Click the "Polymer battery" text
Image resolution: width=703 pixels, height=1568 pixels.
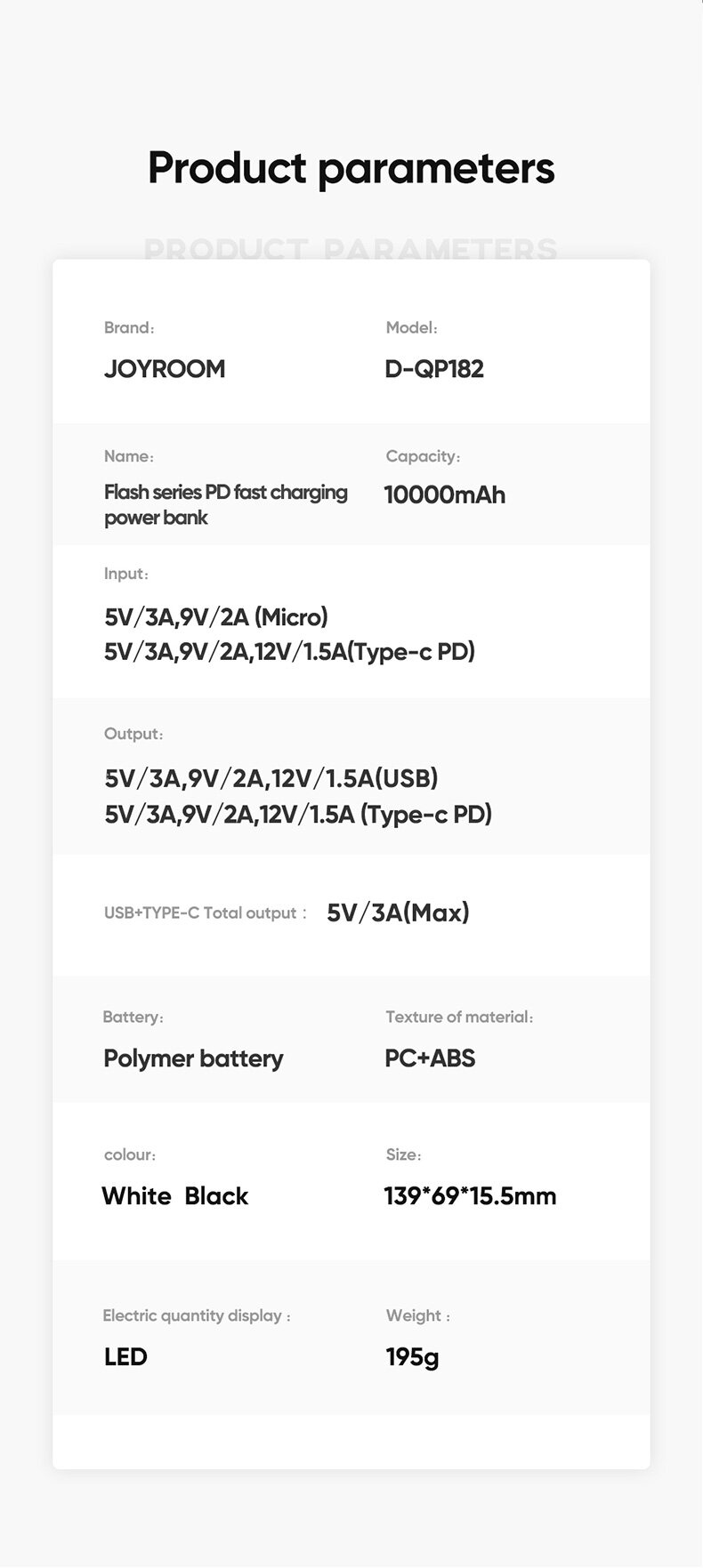click(193, 1058)
